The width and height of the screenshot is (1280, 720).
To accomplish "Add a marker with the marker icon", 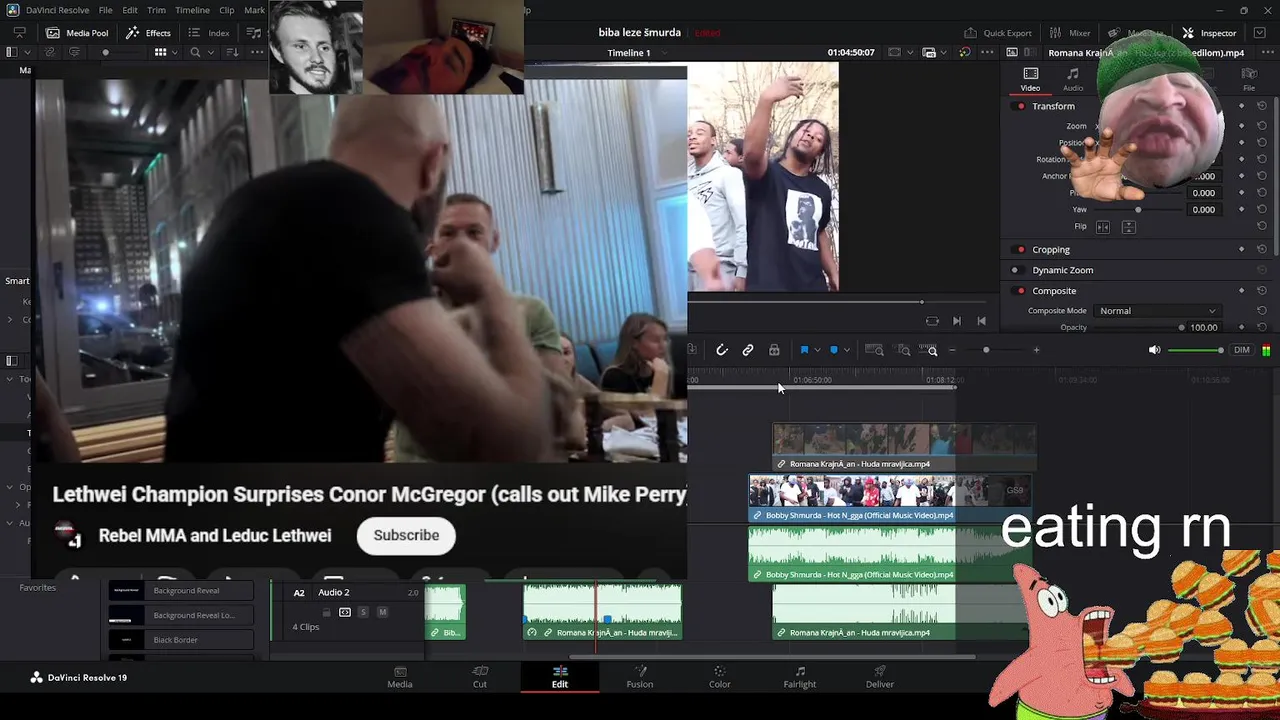I will tap(834, 350).
